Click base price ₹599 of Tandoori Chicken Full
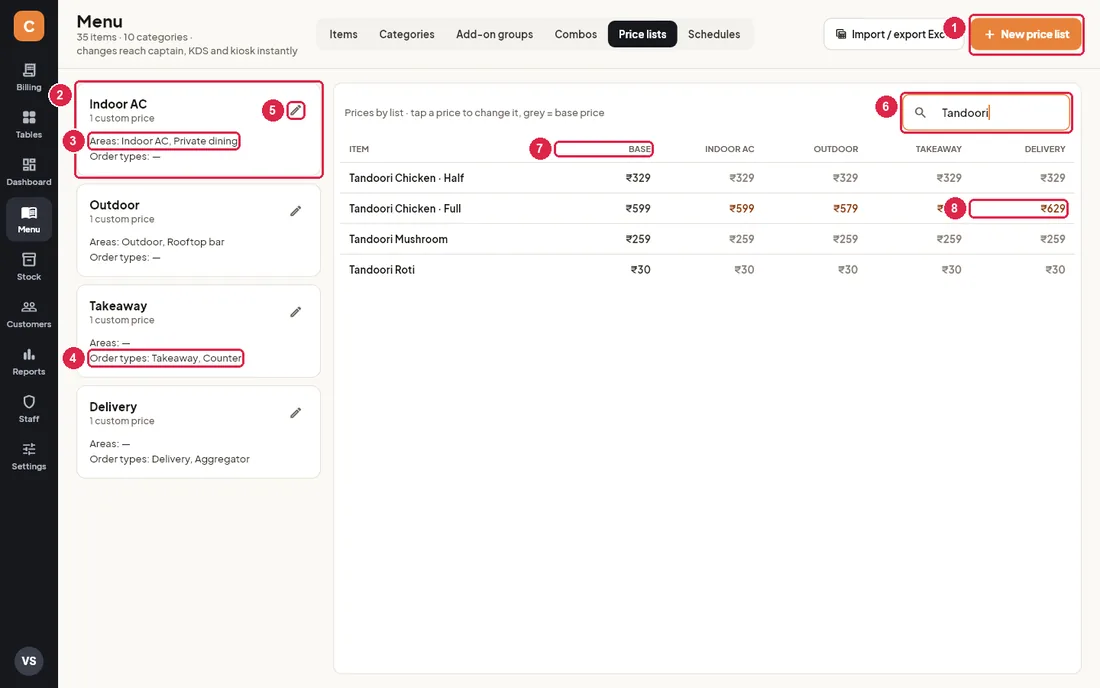Screen dimensions: 1100x688 pyautogui.click(x=638, y=208)
